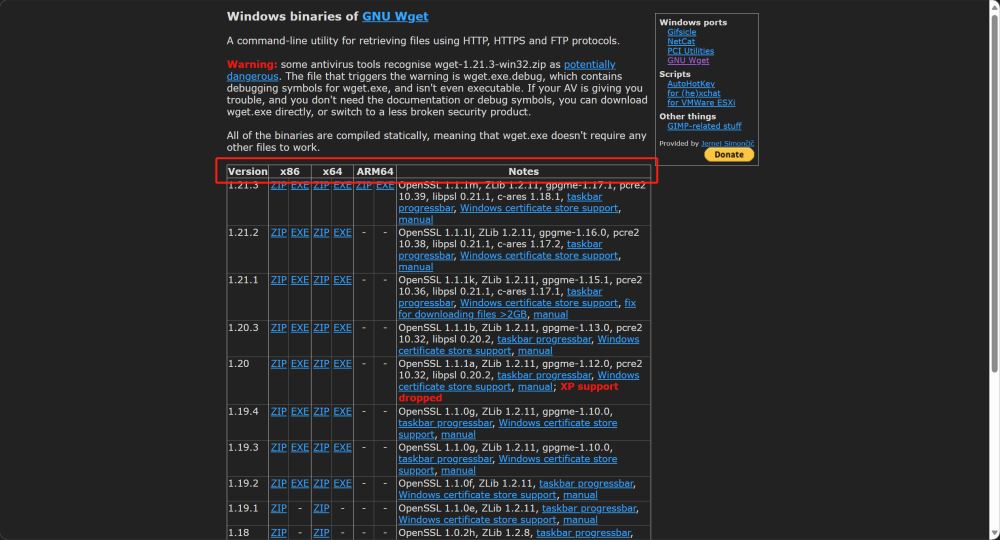Open the NetCat port page
Screen dimensions: 1000x540
[681, 42]
